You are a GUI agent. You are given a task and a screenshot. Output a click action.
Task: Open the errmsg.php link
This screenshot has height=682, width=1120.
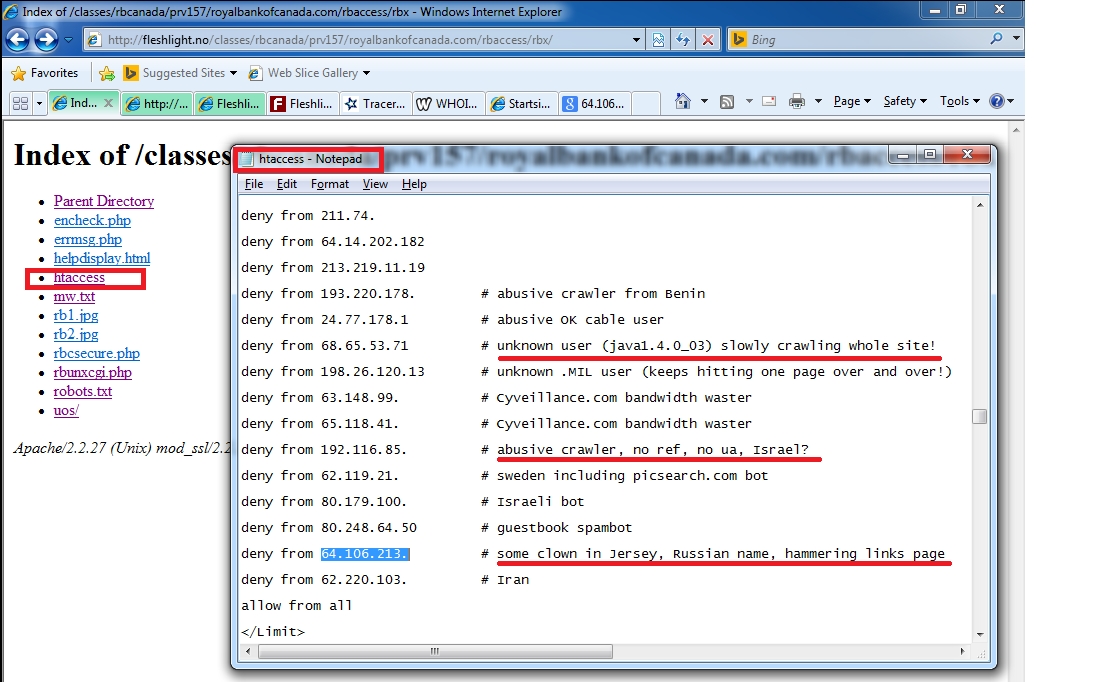click(88, 239)
